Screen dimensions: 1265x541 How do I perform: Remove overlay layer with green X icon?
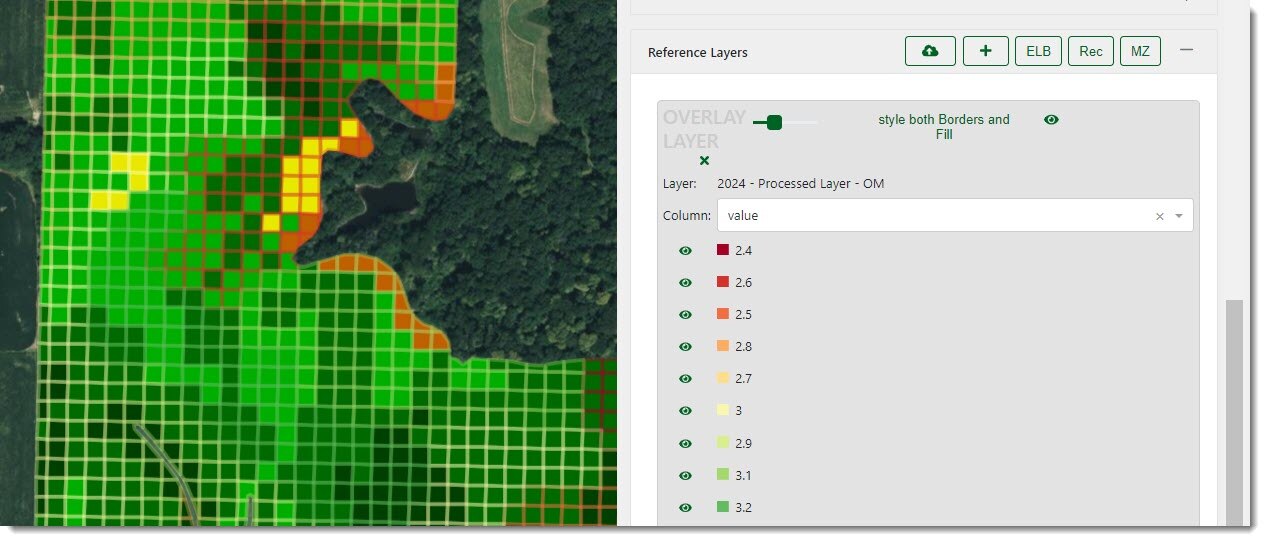pyautogui.click(x=704, y=160)
